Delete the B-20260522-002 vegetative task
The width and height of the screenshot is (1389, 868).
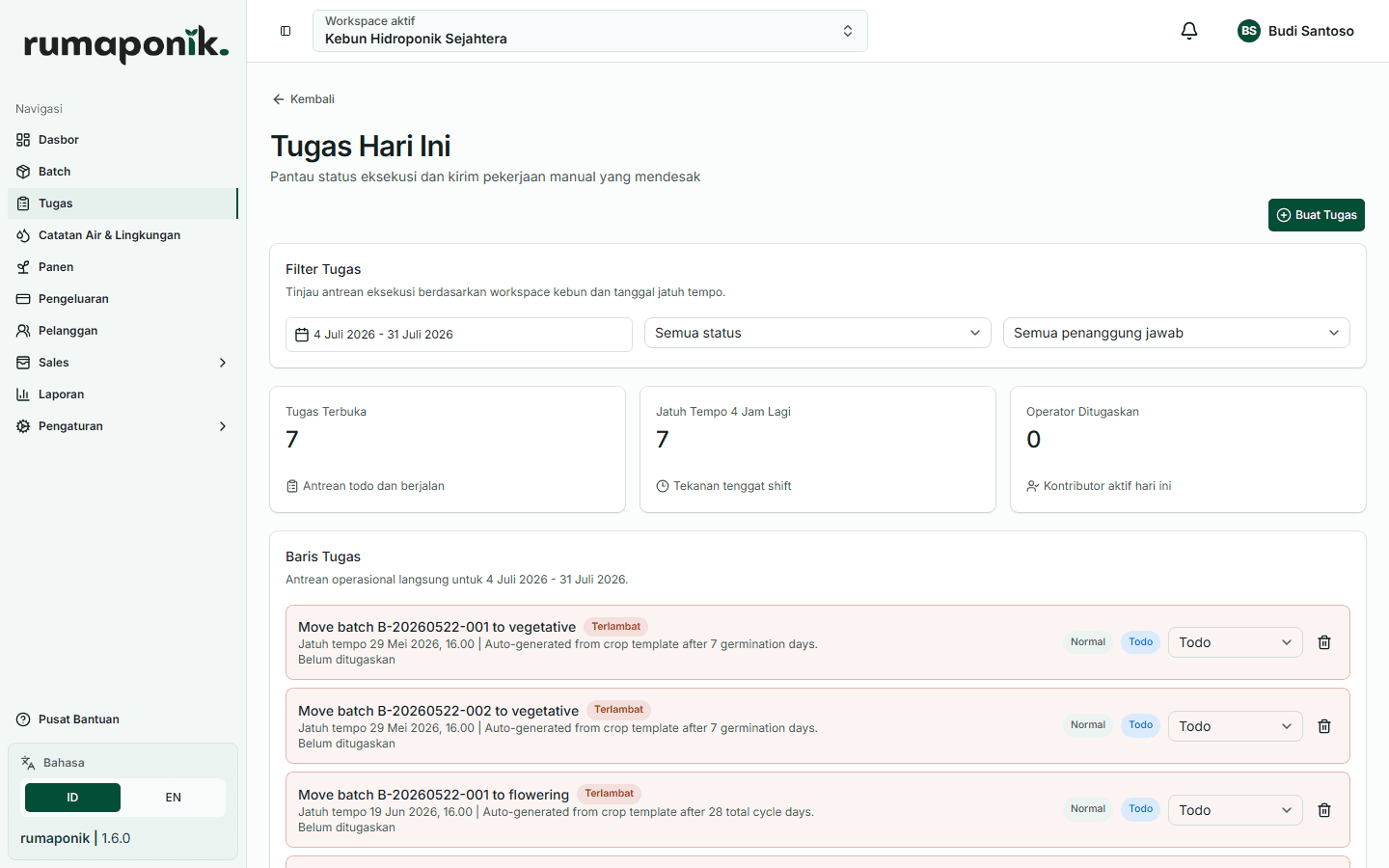click(1324, 726)
